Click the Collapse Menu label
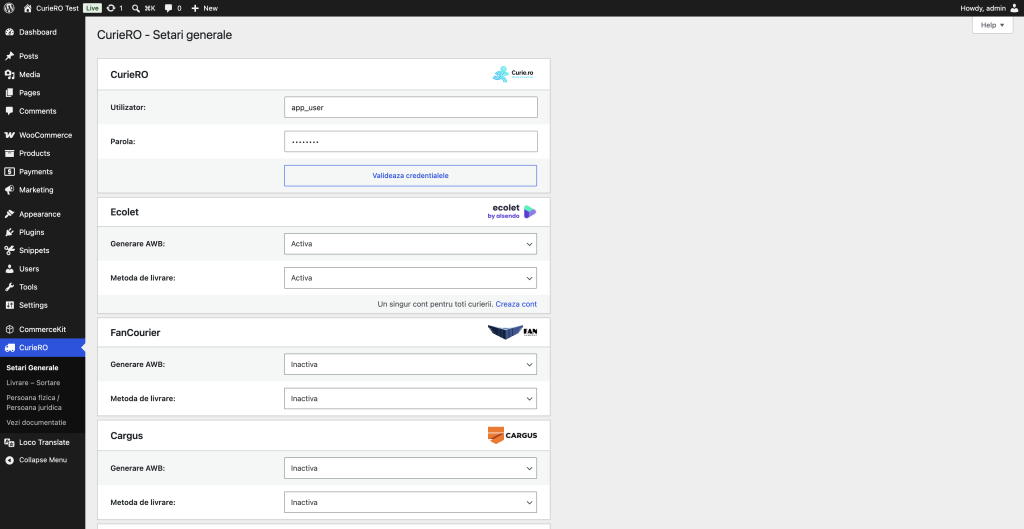 pyautogui.click(x=43, y=460)
